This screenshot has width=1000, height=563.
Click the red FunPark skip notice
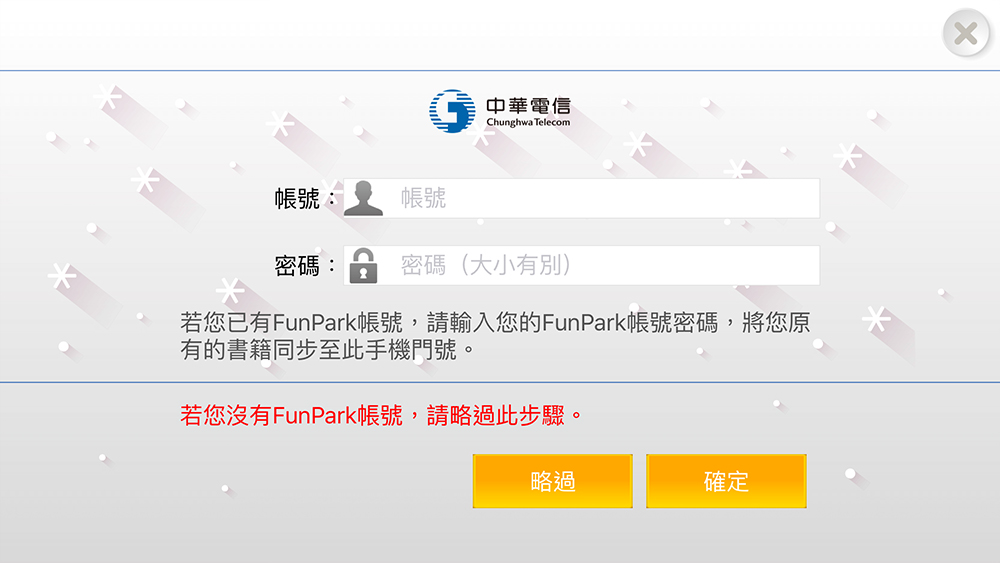click(x=381, y=416)
